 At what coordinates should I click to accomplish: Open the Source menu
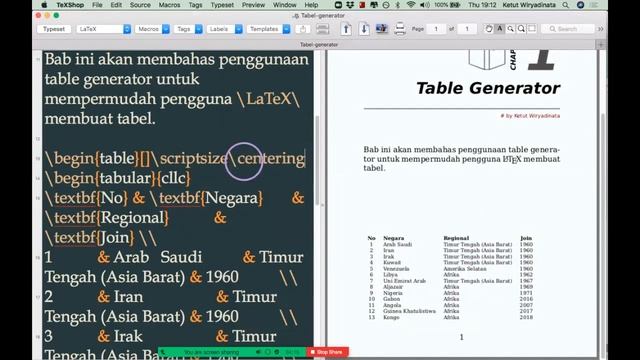(x=140, y=5)
